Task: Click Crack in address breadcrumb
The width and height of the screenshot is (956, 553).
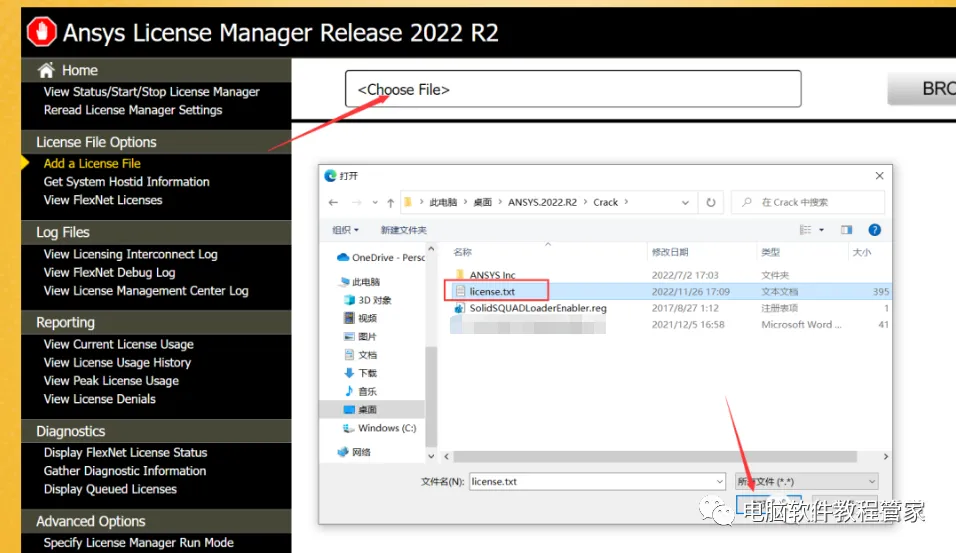Action: click(605, 202)
